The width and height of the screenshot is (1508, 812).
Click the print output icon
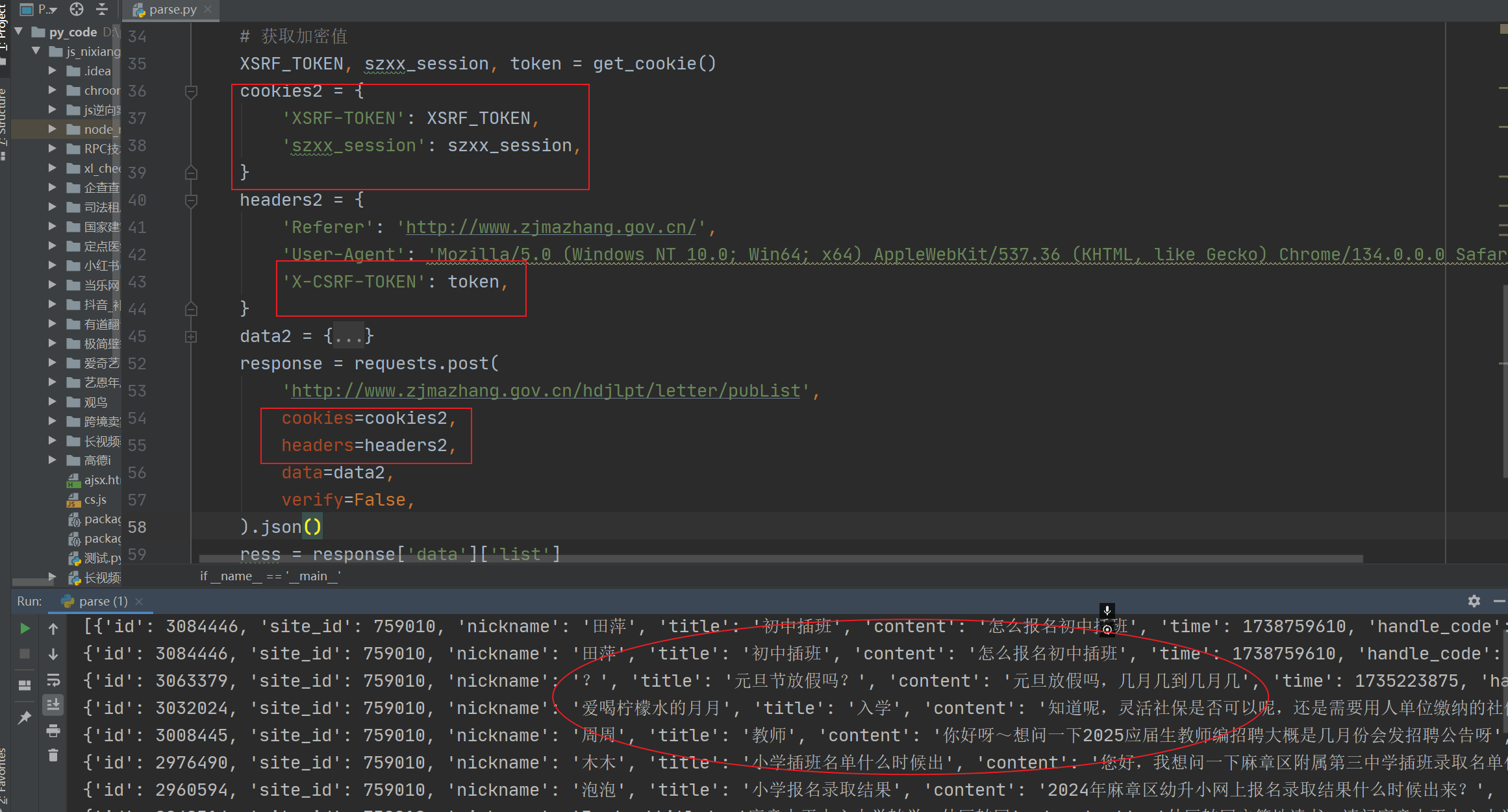click(x=53, y=731)
